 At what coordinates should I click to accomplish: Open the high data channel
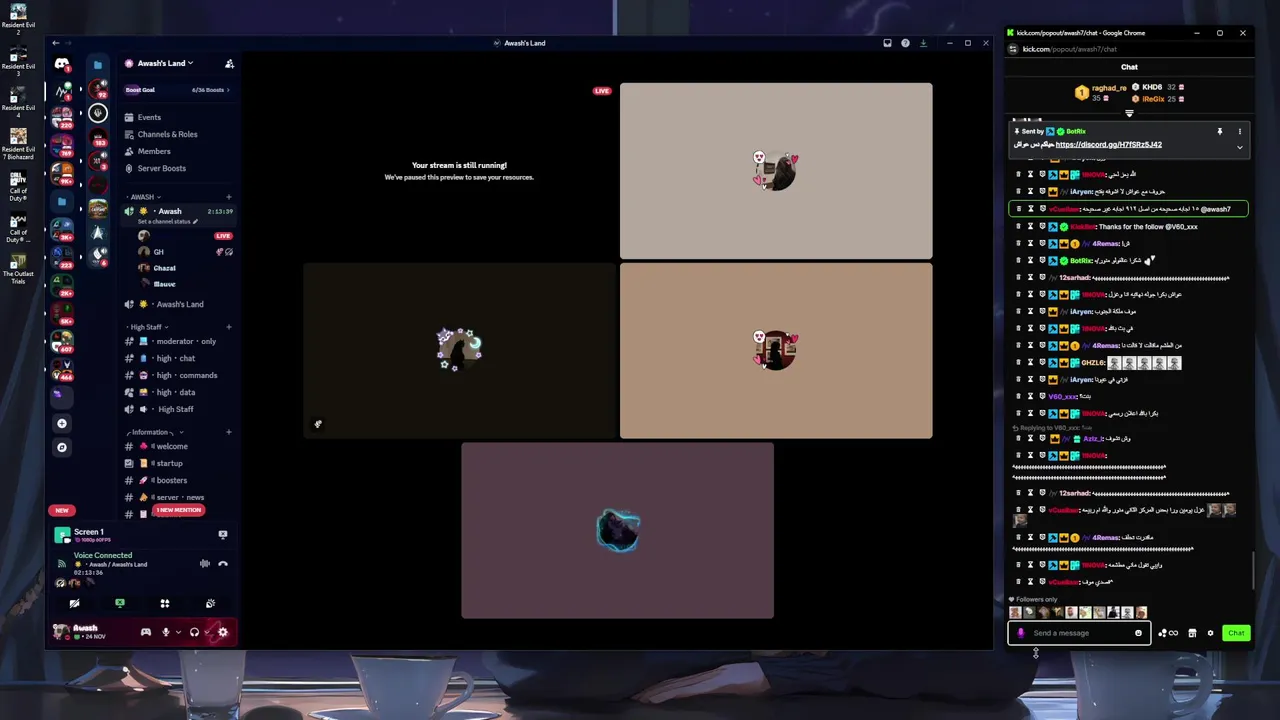(x=179, y=392)
